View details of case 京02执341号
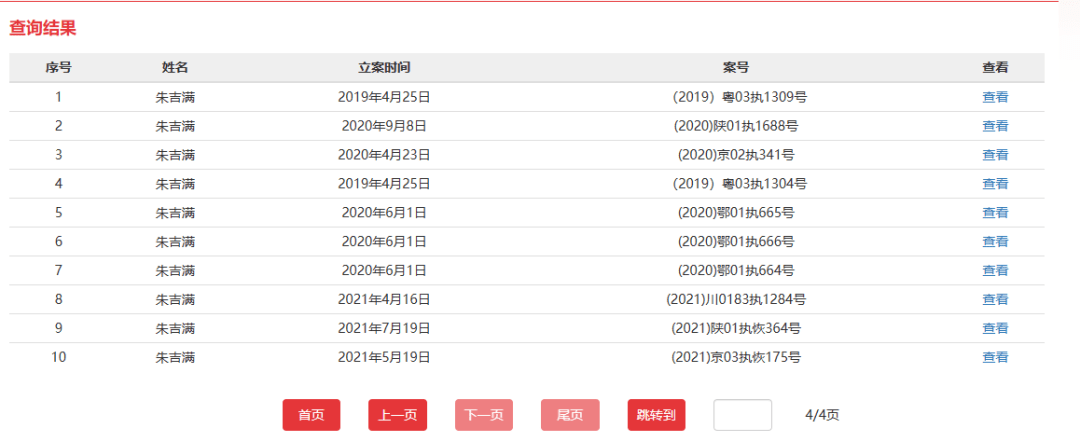This screenshot has height=442, width=1080. (994, 155)
